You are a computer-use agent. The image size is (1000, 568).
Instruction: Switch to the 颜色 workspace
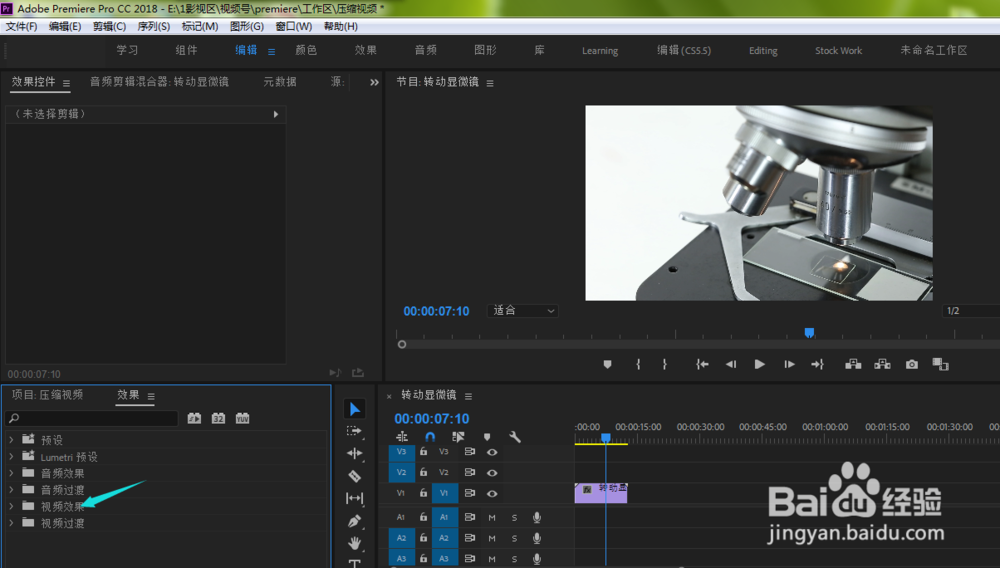(305, 50)
